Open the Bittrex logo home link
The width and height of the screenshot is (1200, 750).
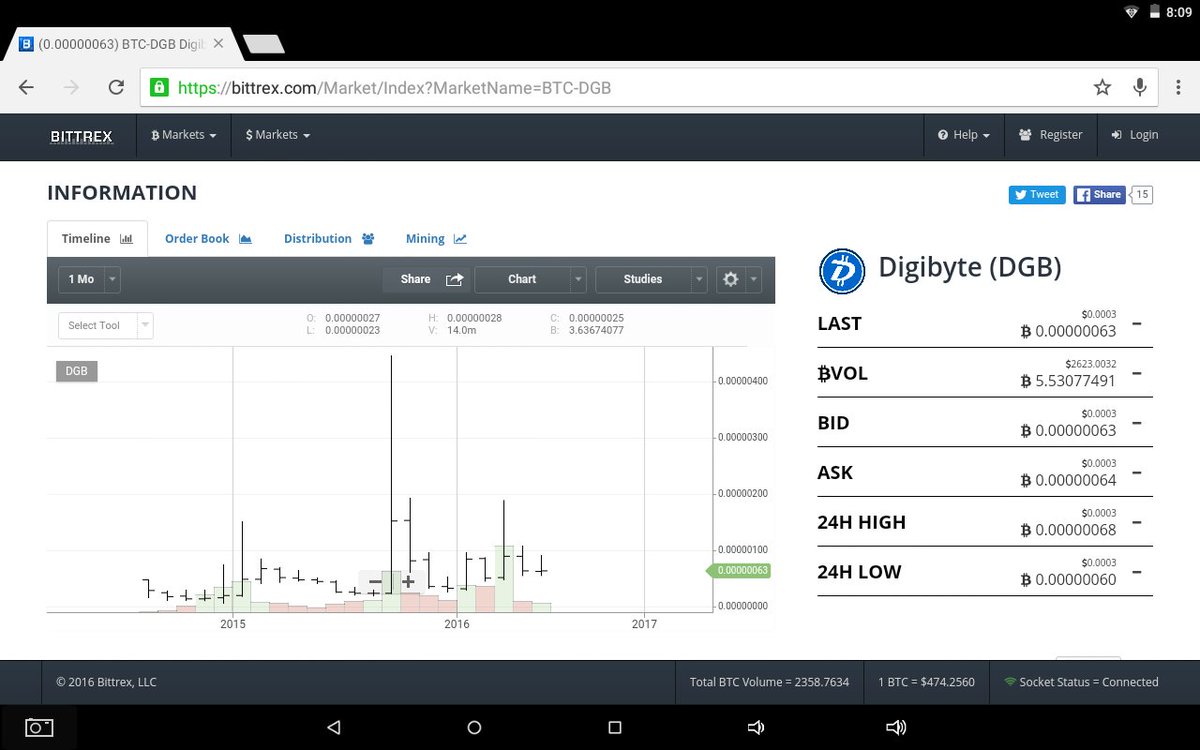[x=82, y=135]
